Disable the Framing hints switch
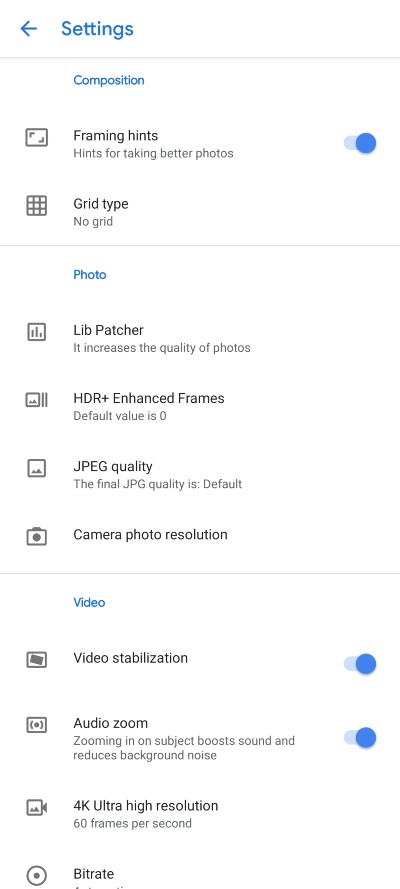The height and width of the screenshot is (889, 400). point(360,143)
